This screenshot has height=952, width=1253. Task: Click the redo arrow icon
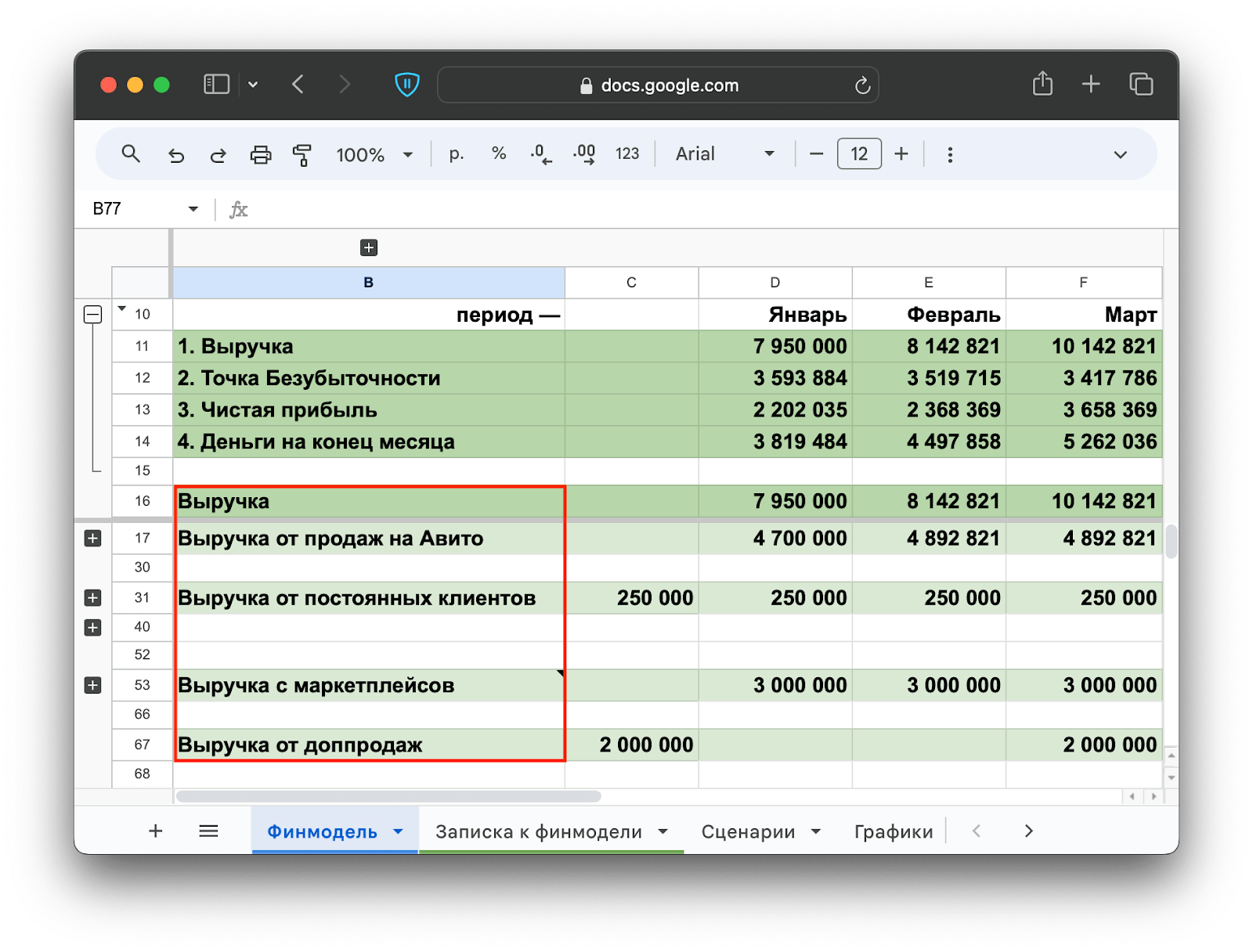(218, 155)
